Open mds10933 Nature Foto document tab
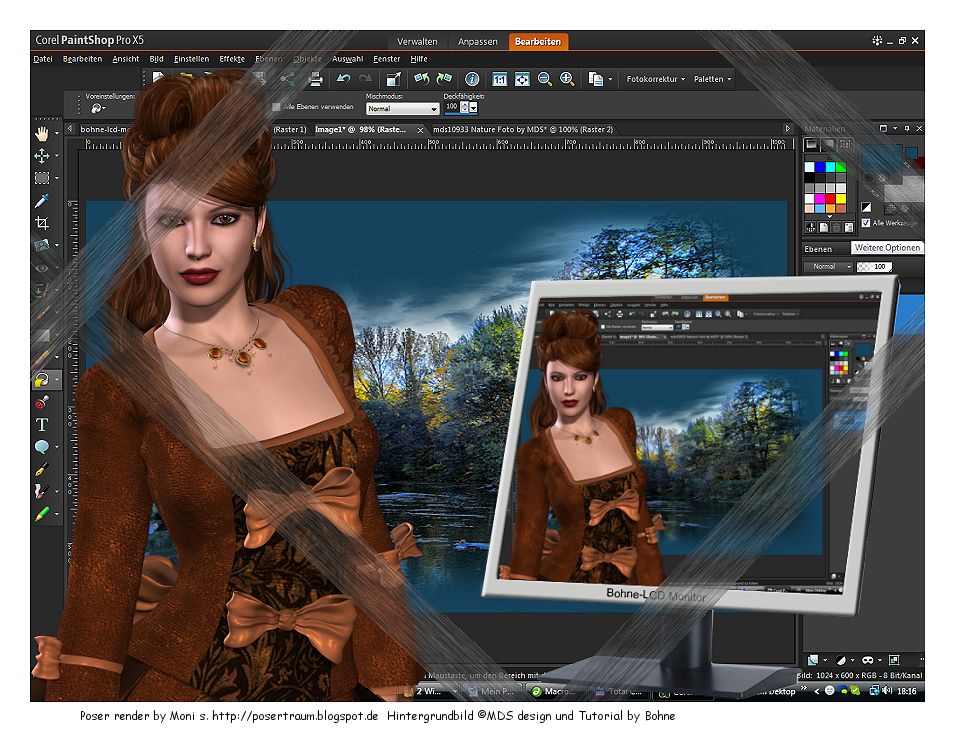Screen dimensions: 955x732 pos(522,130)
